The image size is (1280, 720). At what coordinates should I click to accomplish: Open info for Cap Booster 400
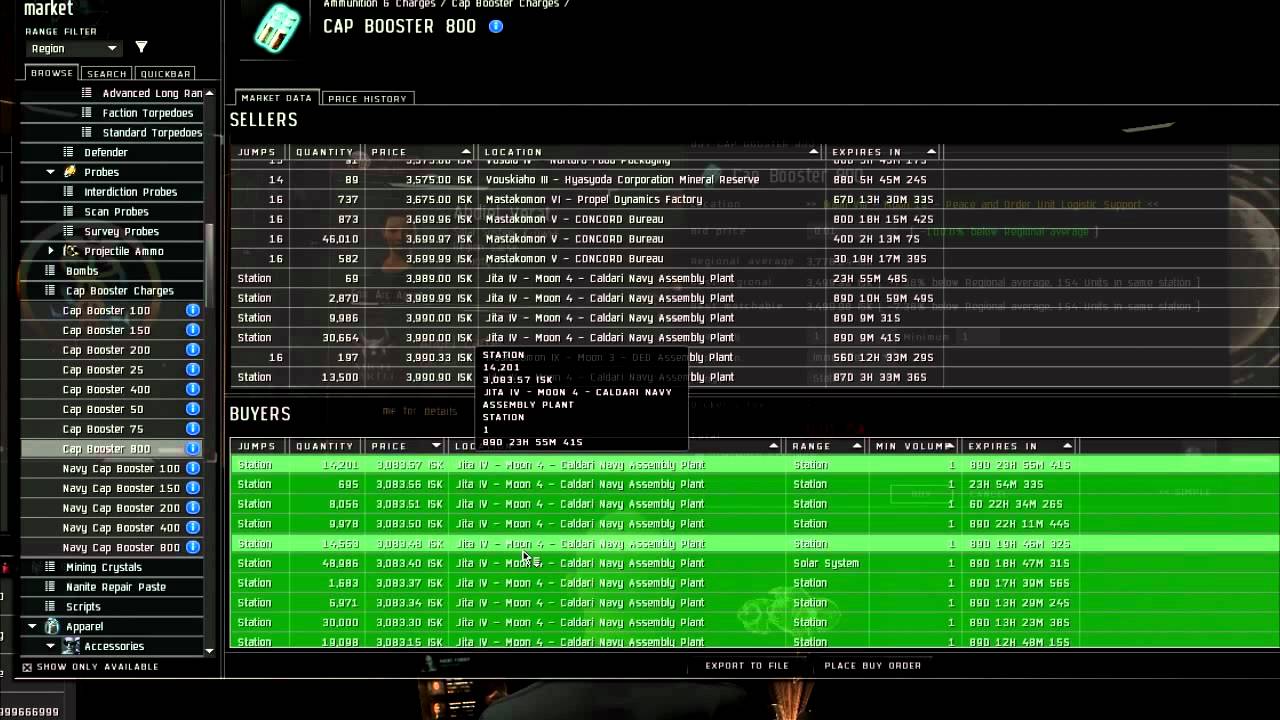[x=193, y=389]
